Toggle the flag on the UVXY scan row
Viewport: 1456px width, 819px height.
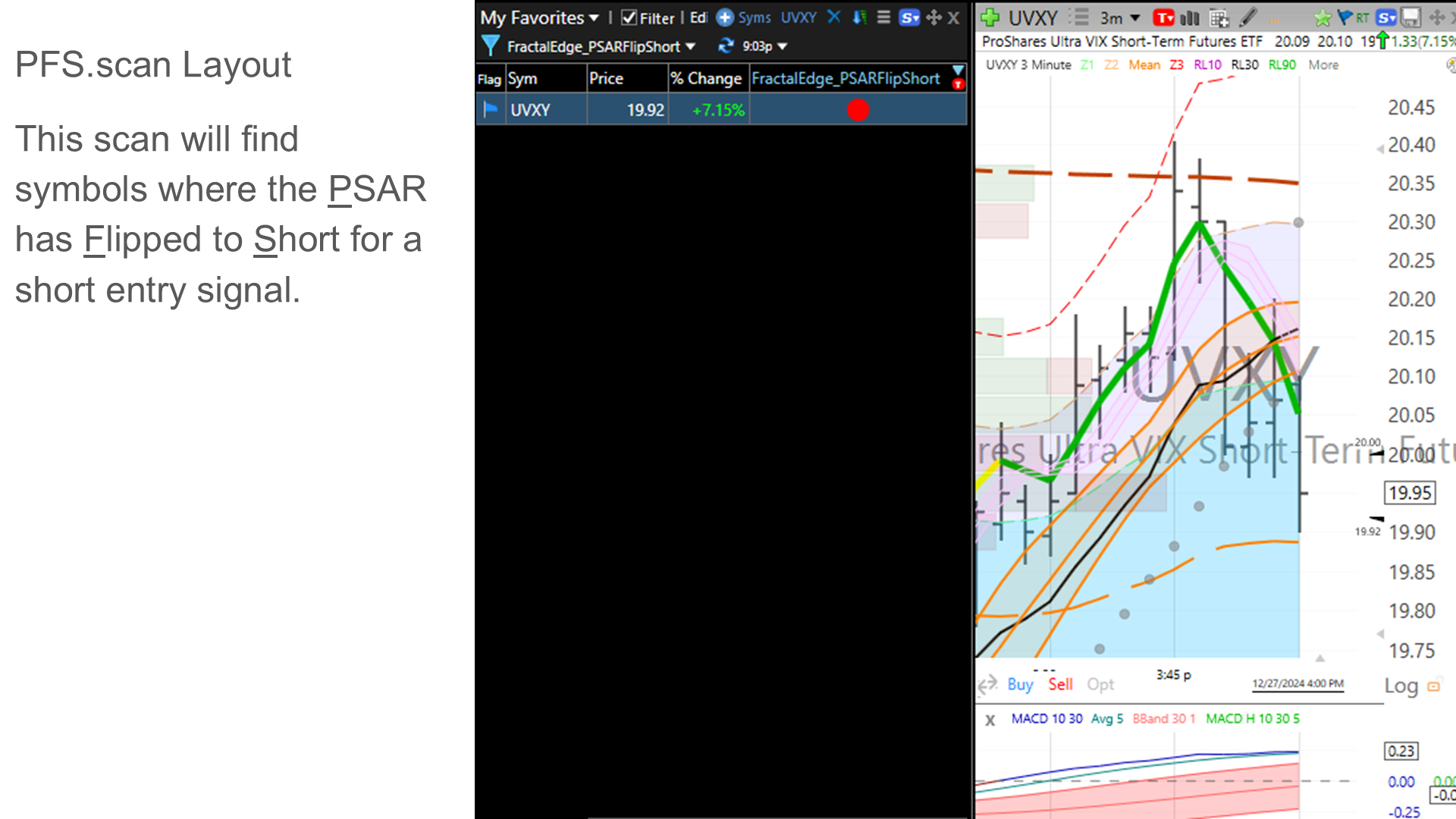(490, 110)
